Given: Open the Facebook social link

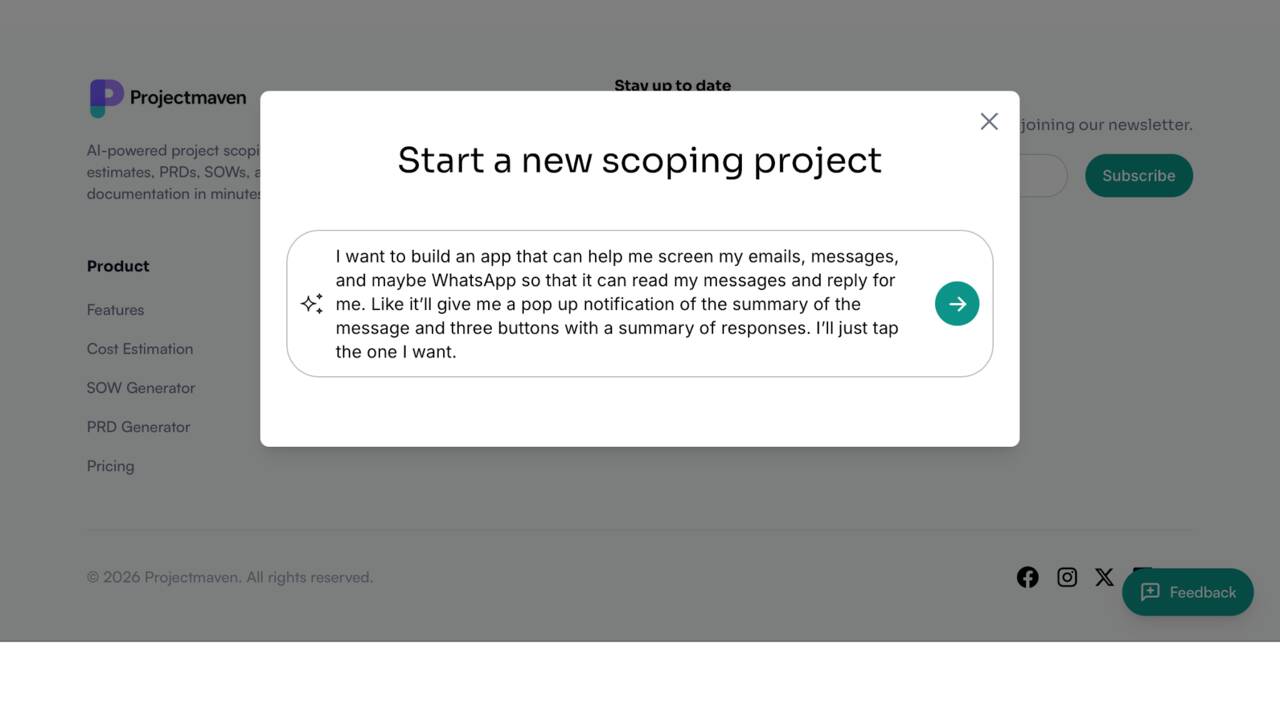Looking at the screenshot, I should (1027, 577).
